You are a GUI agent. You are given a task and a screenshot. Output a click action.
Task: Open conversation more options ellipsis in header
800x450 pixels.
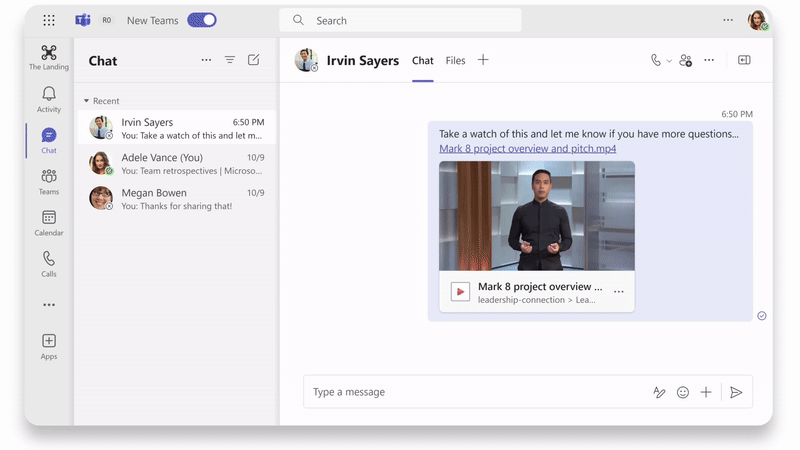(x=709, y=60)
